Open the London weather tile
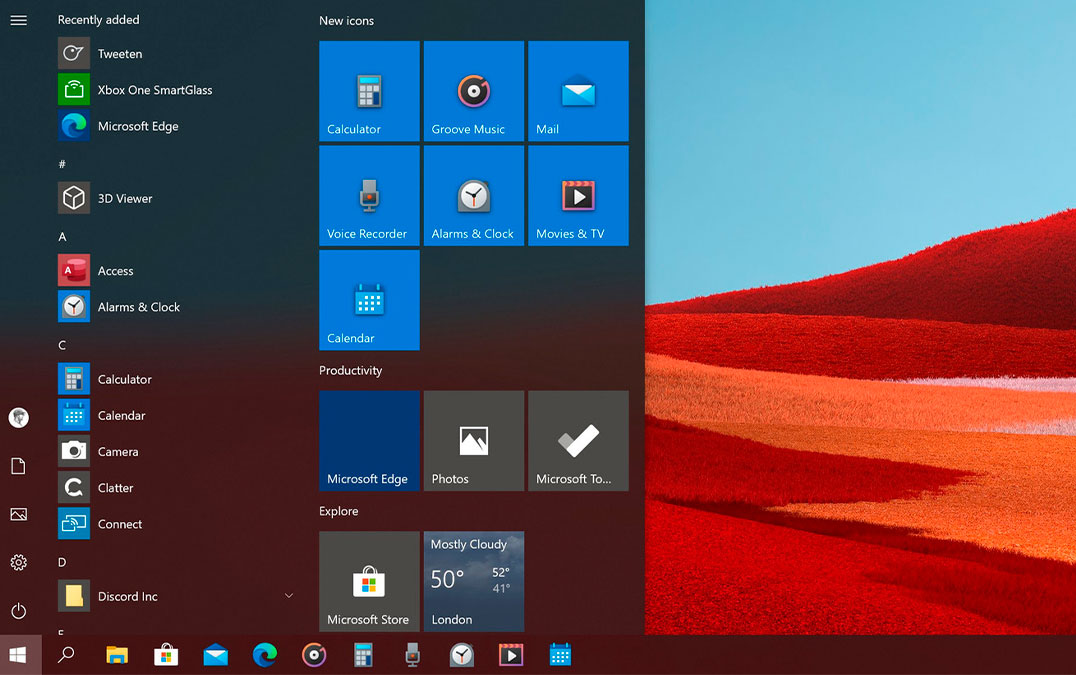 [473, 581]
